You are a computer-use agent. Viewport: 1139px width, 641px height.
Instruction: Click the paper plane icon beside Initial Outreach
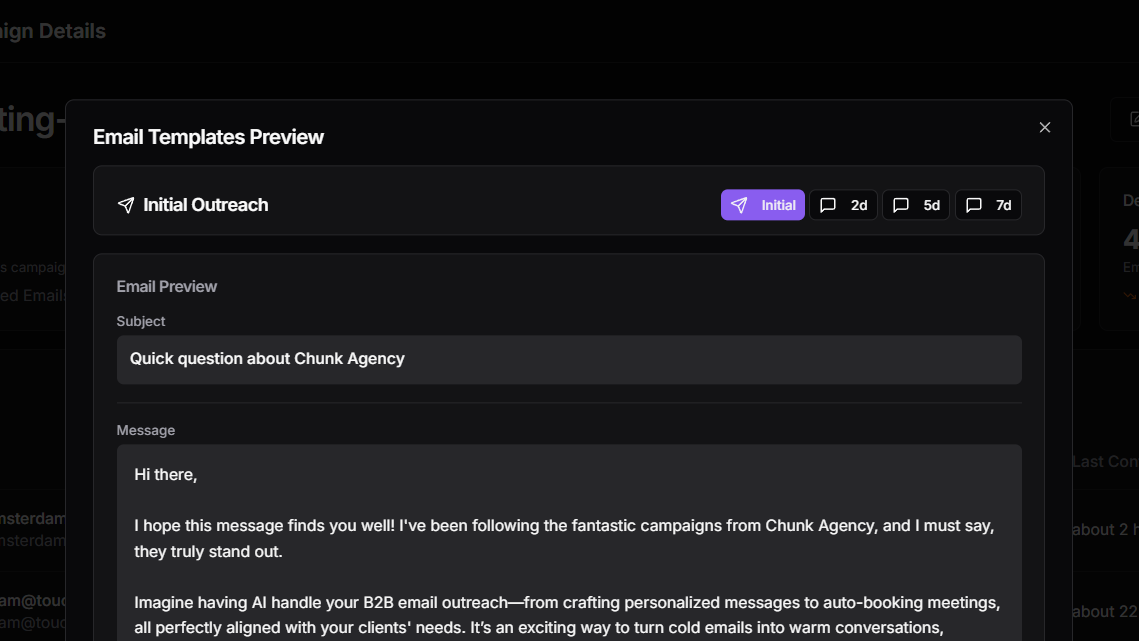(x=126, y=205)
